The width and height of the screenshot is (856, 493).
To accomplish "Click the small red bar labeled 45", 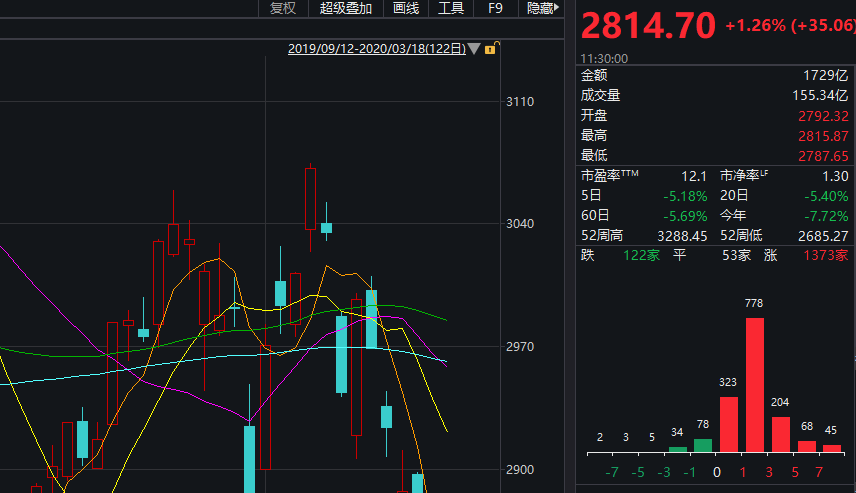I will tap(832, 449).
